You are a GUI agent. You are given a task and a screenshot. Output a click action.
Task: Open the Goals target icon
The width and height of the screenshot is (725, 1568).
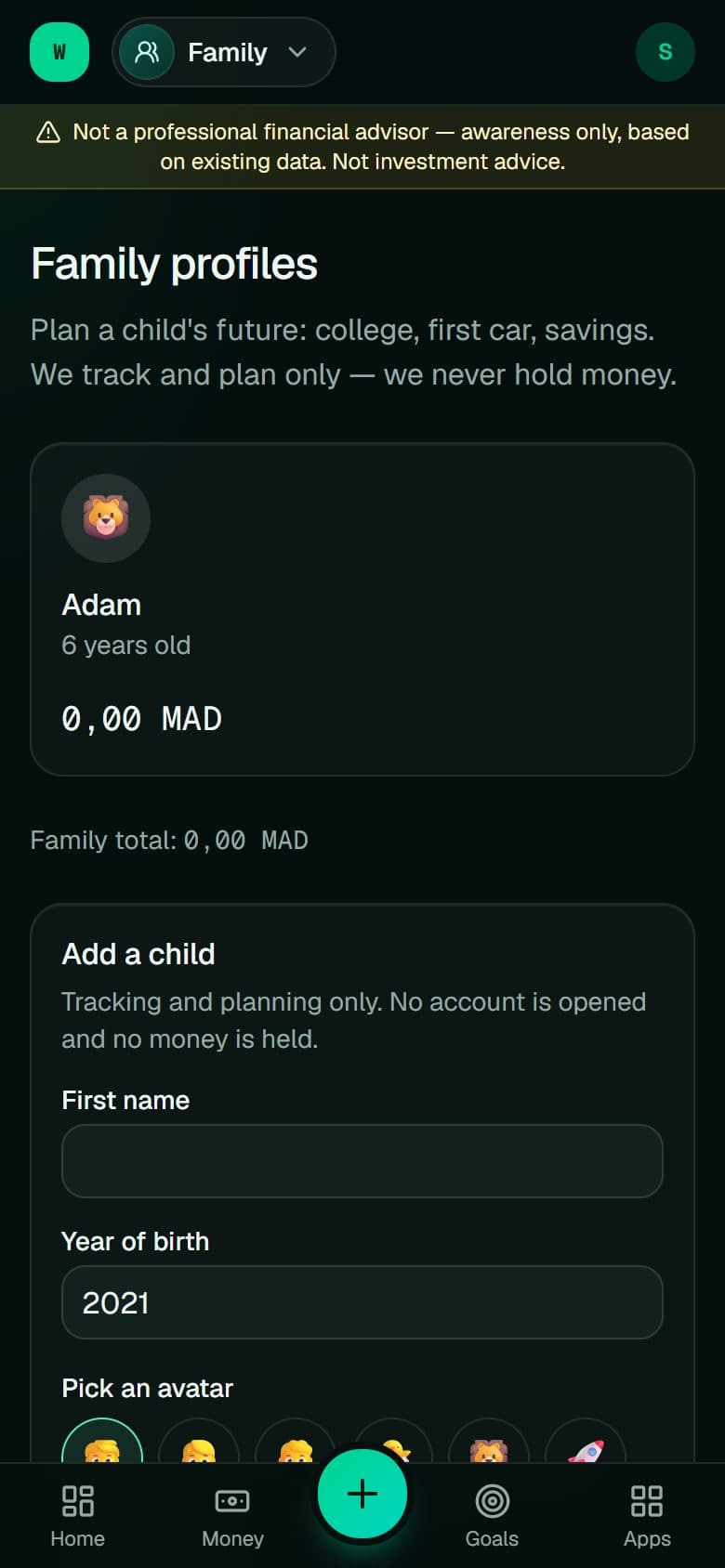(493, 1500)
